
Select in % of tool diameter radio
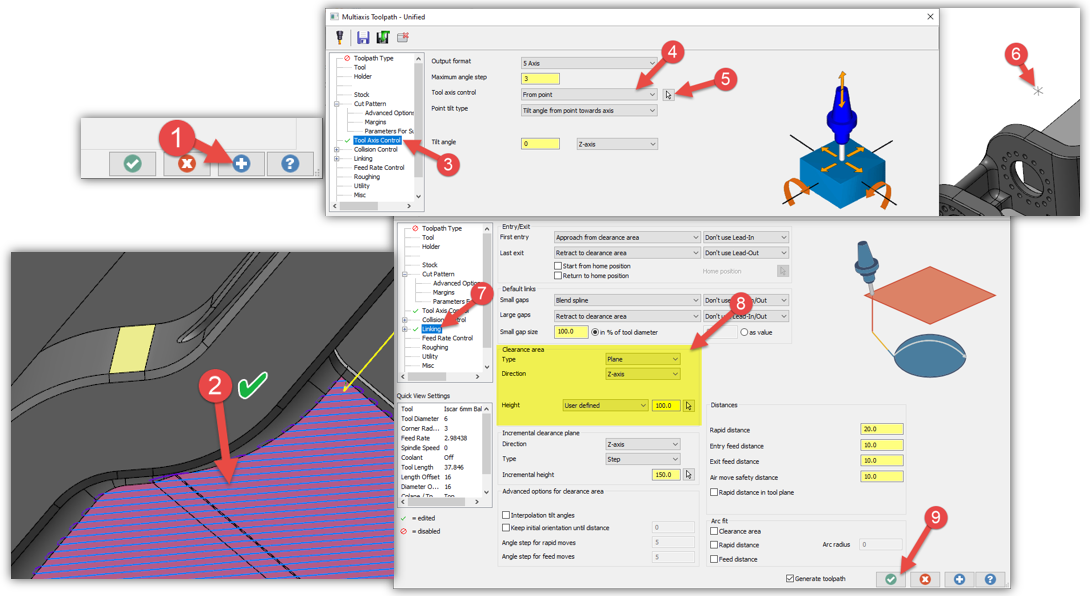coord(595,332)
